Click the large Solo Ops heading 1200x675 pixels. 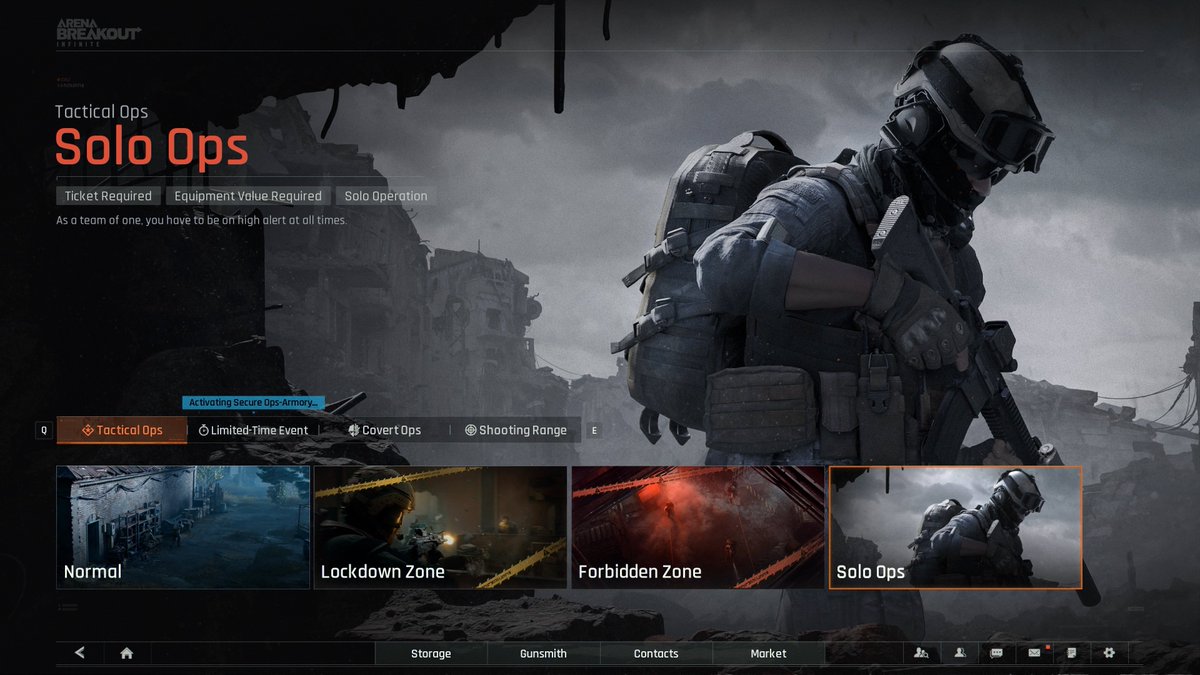(151, 147)
